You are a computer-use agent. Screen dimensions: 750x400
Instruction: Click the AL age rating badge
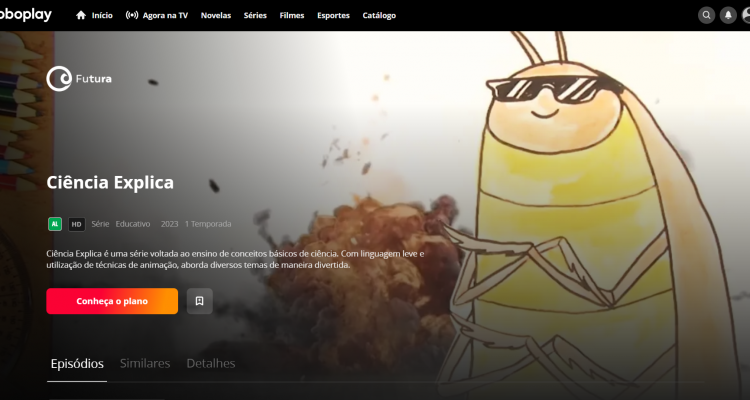tap(55, 224)
